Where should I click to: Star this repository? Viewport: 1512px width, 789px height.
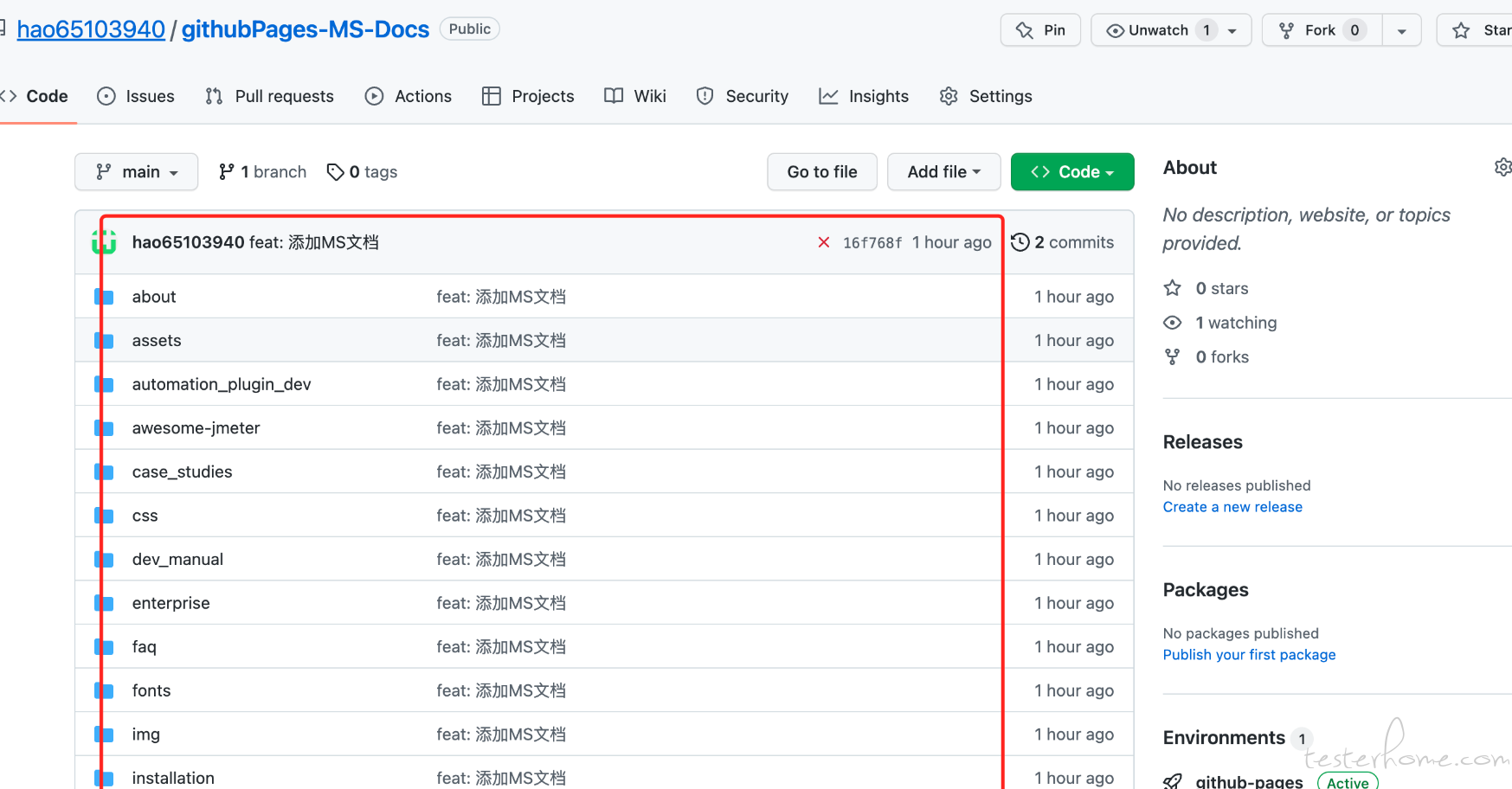[1475, 30]
